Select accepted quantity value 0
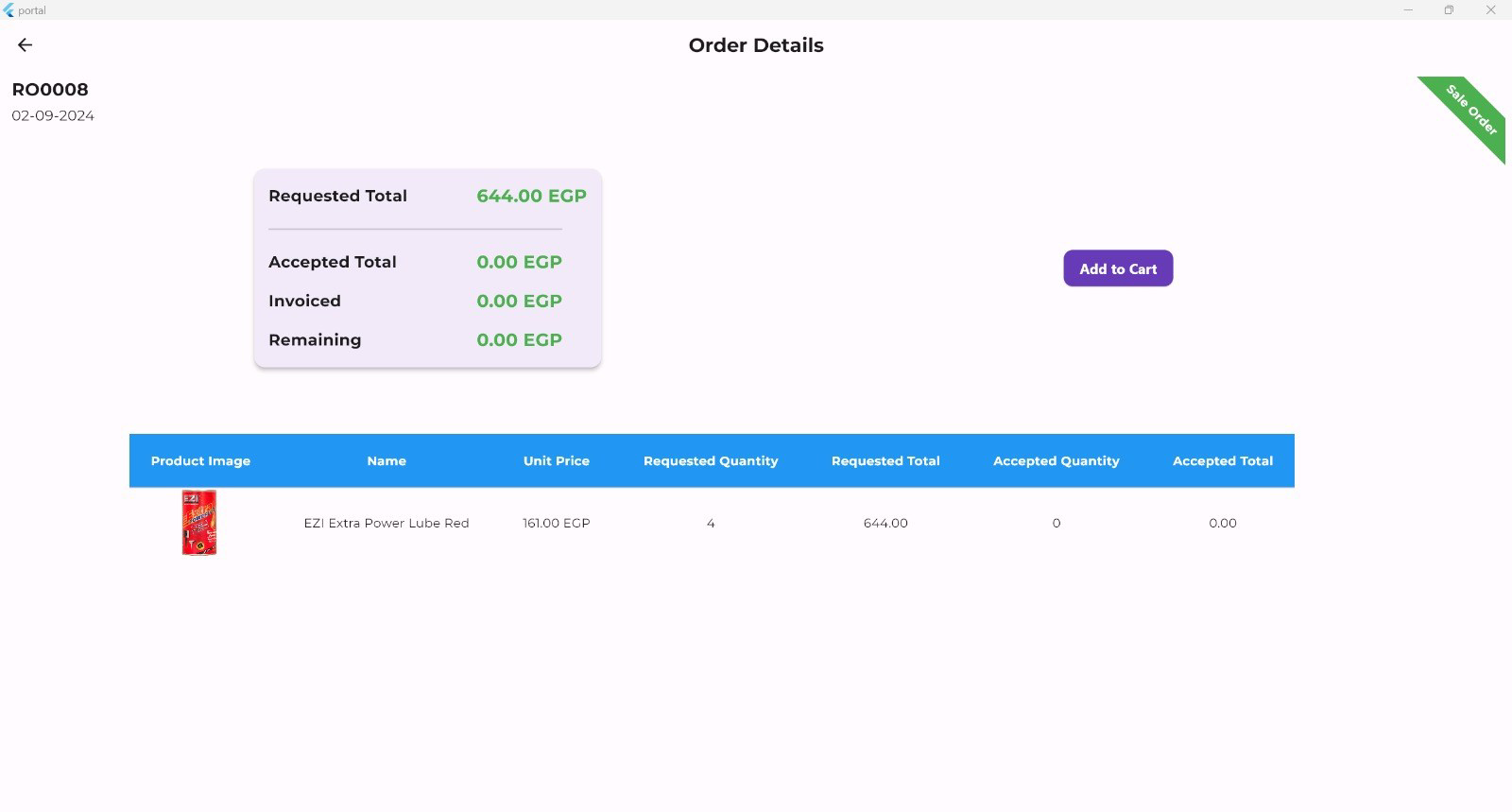This screenshot has height=812, width=1512. (x=1057, y=523)
